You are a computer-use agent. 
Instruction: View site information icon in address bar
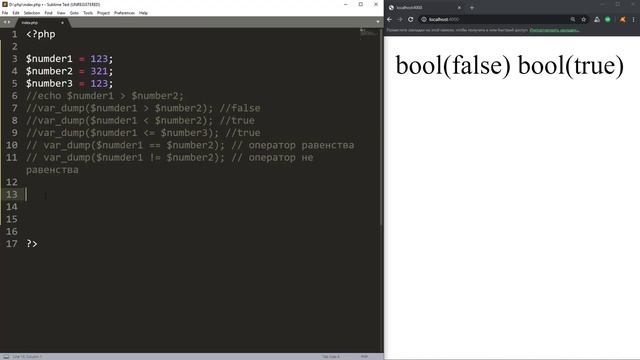[424, 19]
